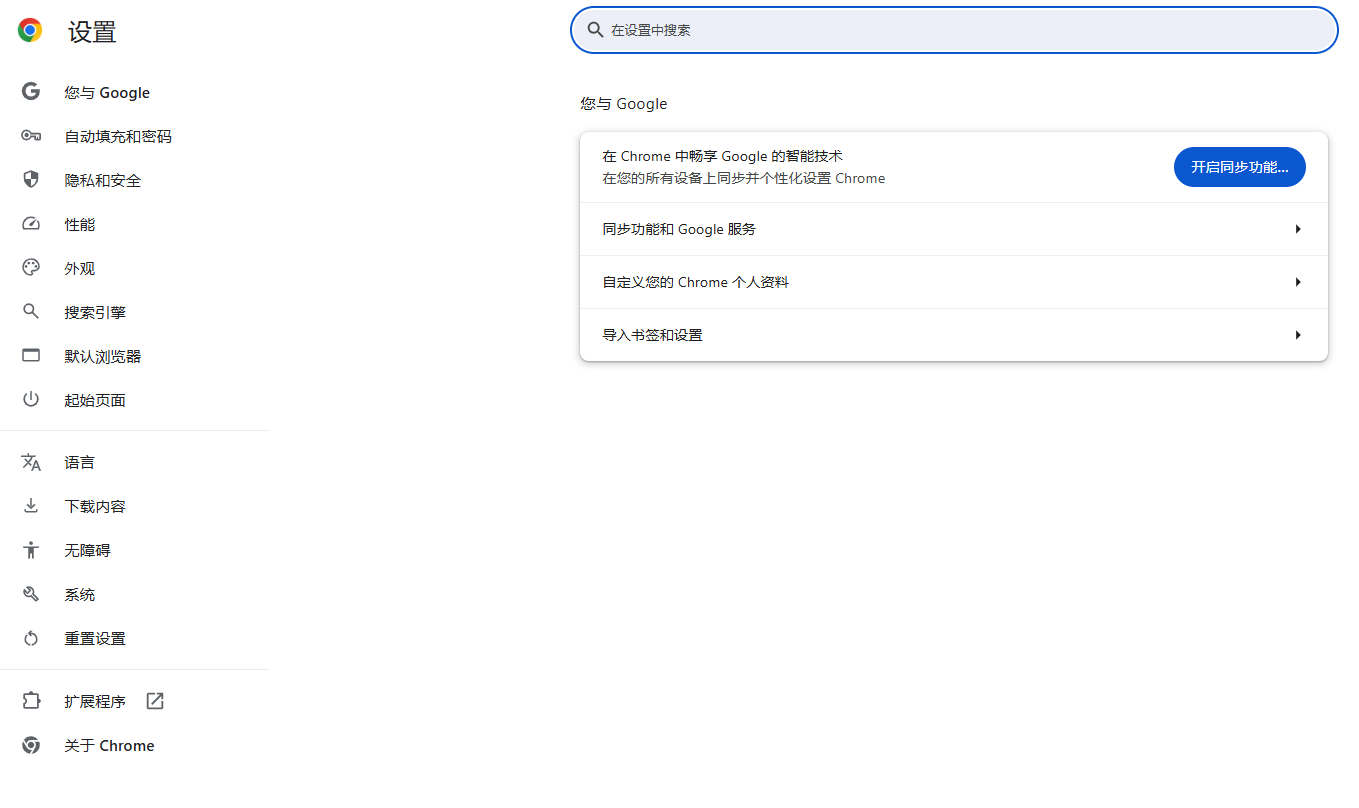
Task: Click the Chrome logo icon beside 设置
Action: pos(30,31)
